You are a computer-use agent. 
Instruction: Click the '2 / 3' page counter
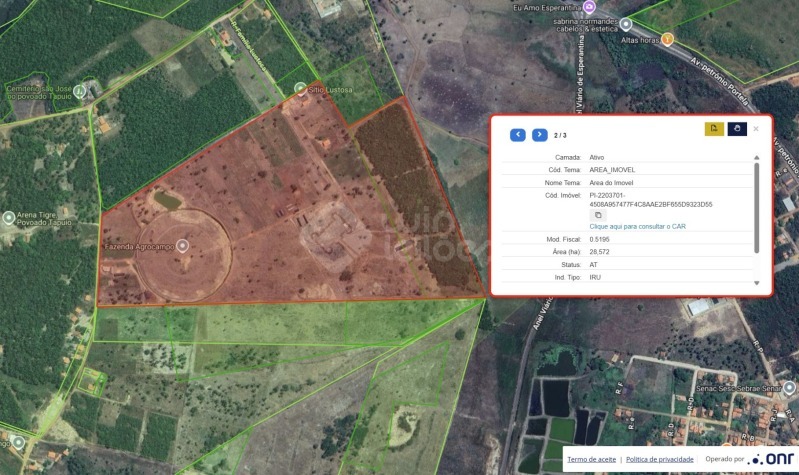click(560, 135)
